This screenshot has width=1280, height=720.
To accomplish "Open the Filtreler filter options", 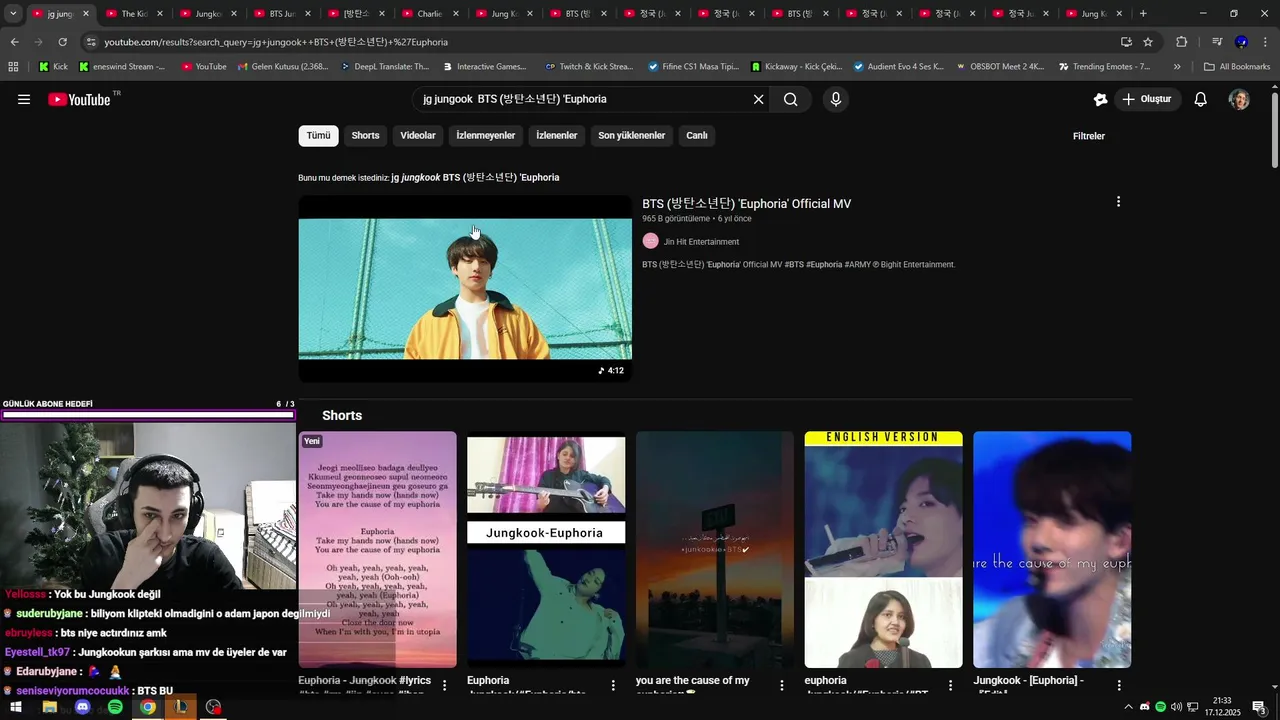I will [1088, 136].
